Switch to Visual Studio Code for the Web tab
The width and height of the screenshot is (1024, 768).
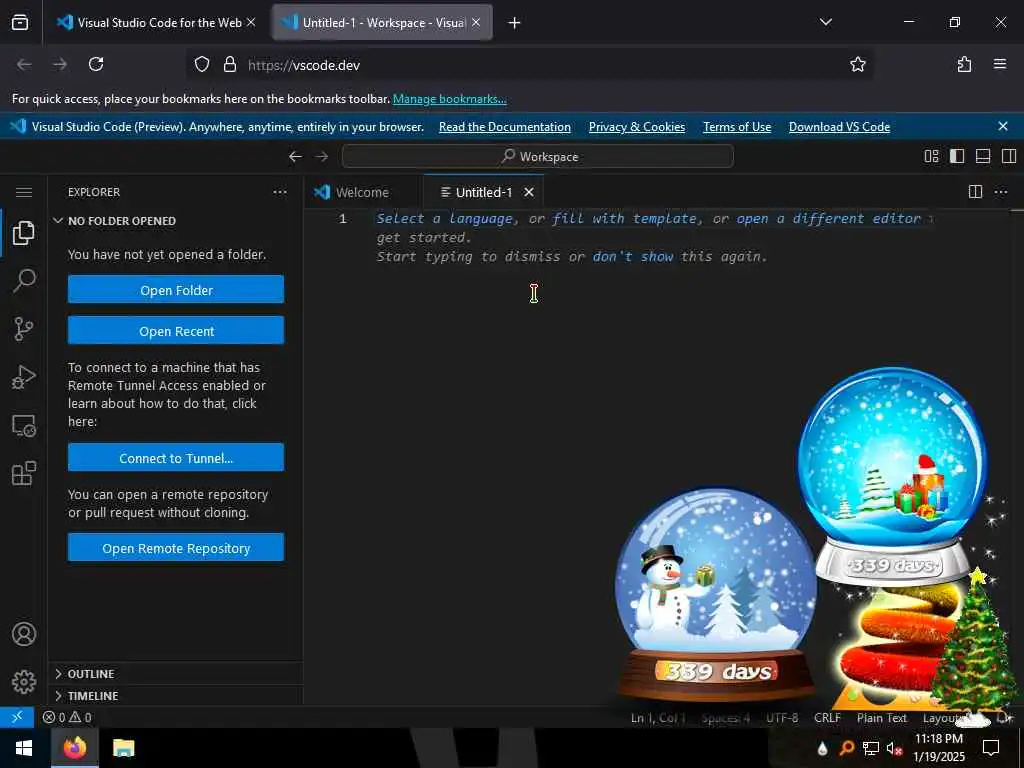coord(157,23)
